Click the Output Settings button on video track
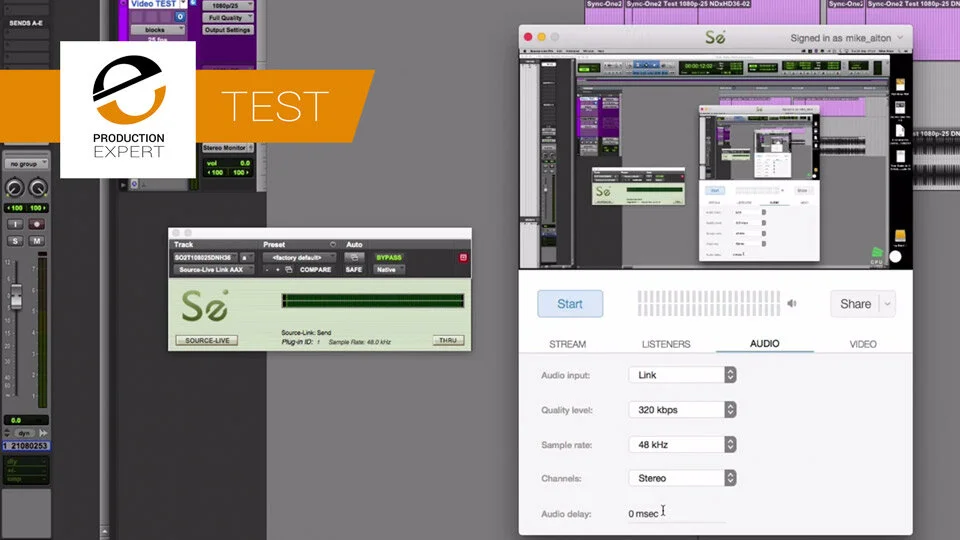This screenshot has height=540, width=960. click(228, 29)
